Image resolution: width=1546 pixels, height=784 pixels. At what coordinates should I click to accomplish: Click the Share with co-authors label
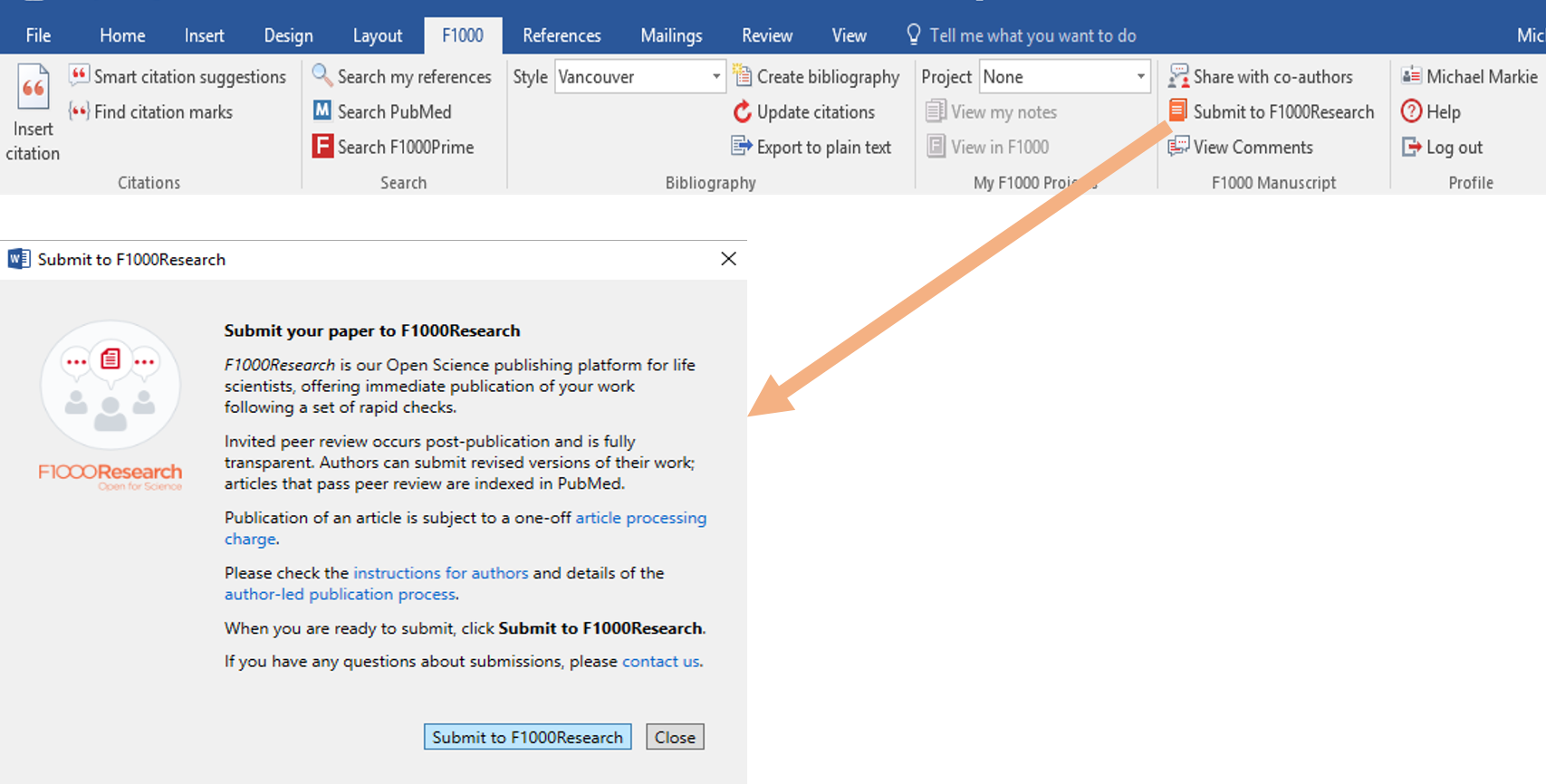(1272, 77)
